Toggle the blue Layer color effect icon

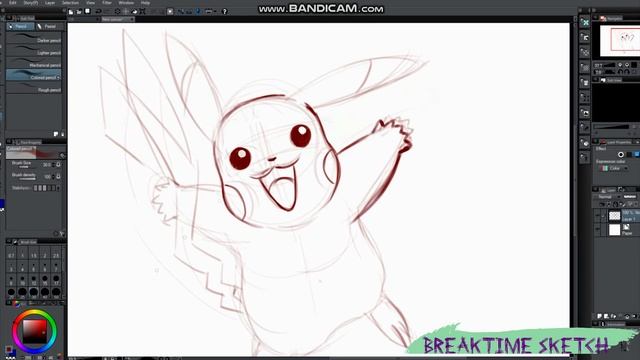[637, 154]
